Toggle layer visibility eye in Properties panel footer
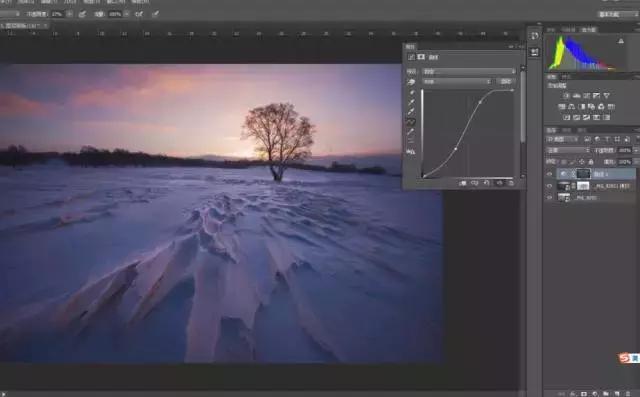The height and width of the screenshot is (397, 640). click(499, 183)
